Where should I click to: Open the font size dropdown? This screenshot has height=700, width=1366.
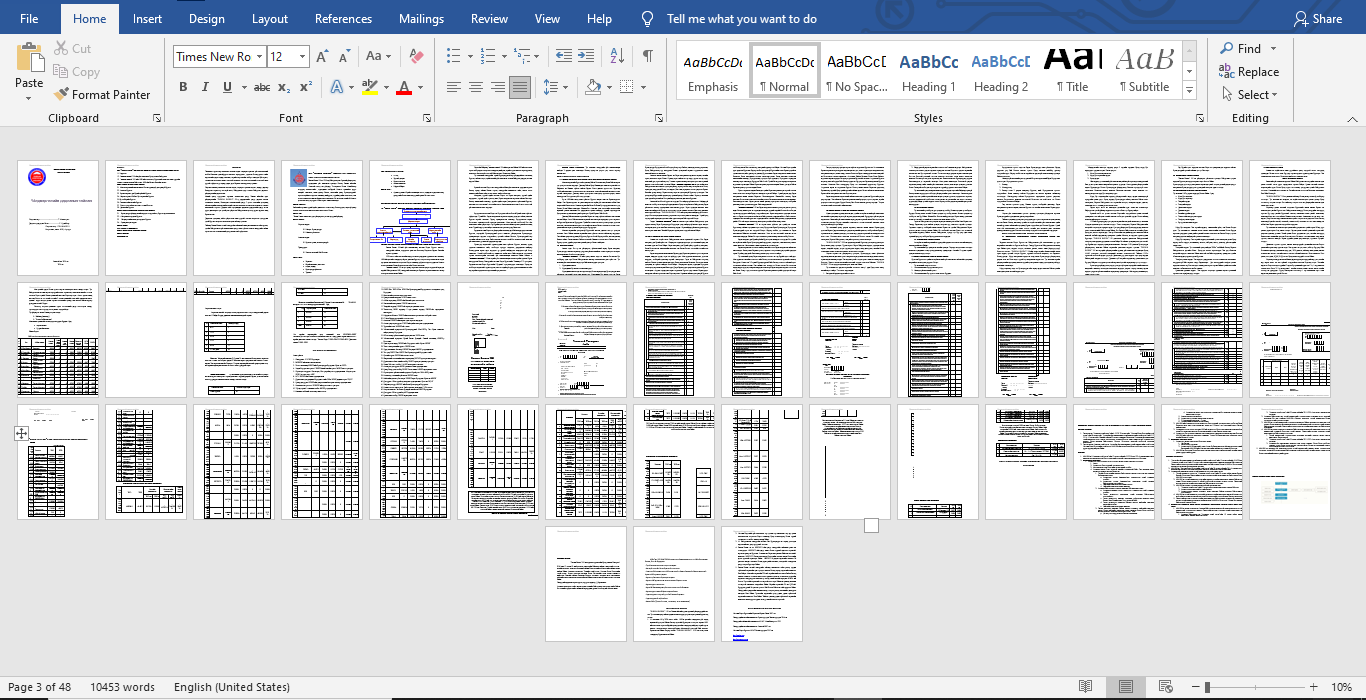coord(304,57)
